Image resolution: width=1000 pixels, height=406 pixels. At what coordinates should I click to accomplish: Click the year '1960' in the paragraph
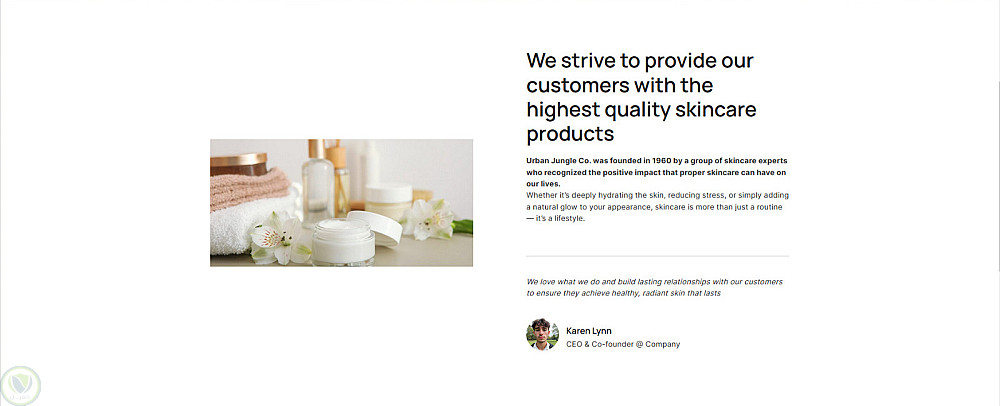pos(659,160)
